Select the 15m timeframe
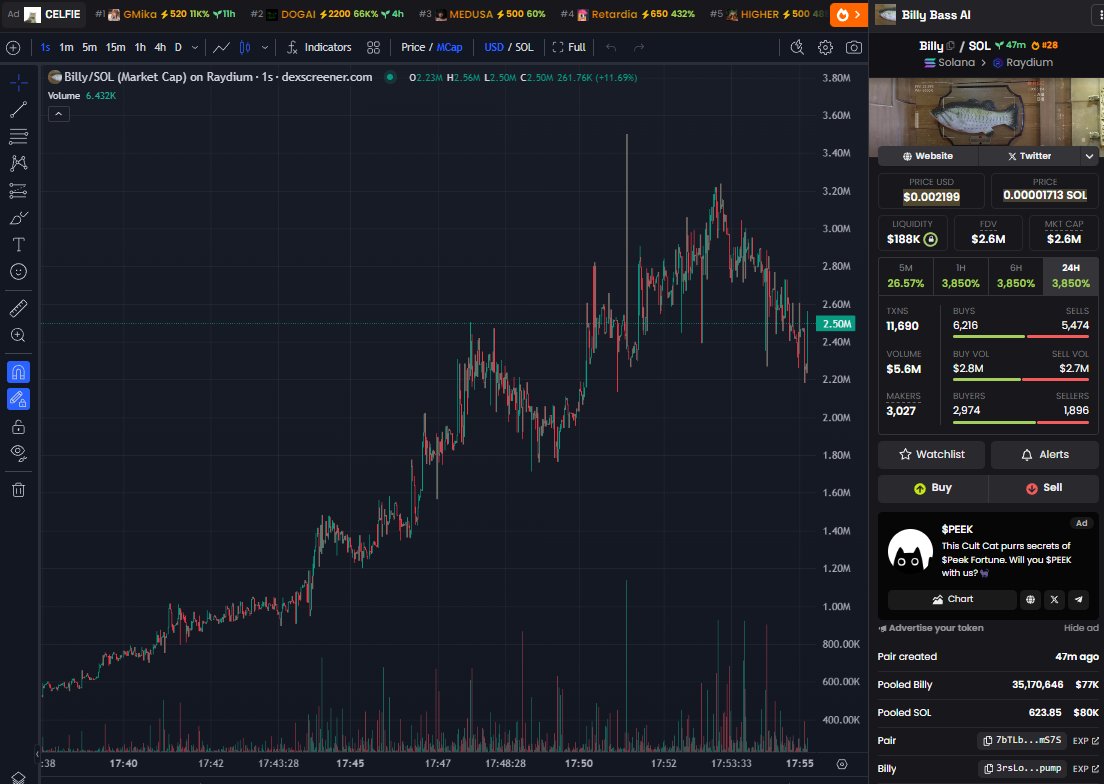This screenshot has height=784, width=1104. pos(115,47)
